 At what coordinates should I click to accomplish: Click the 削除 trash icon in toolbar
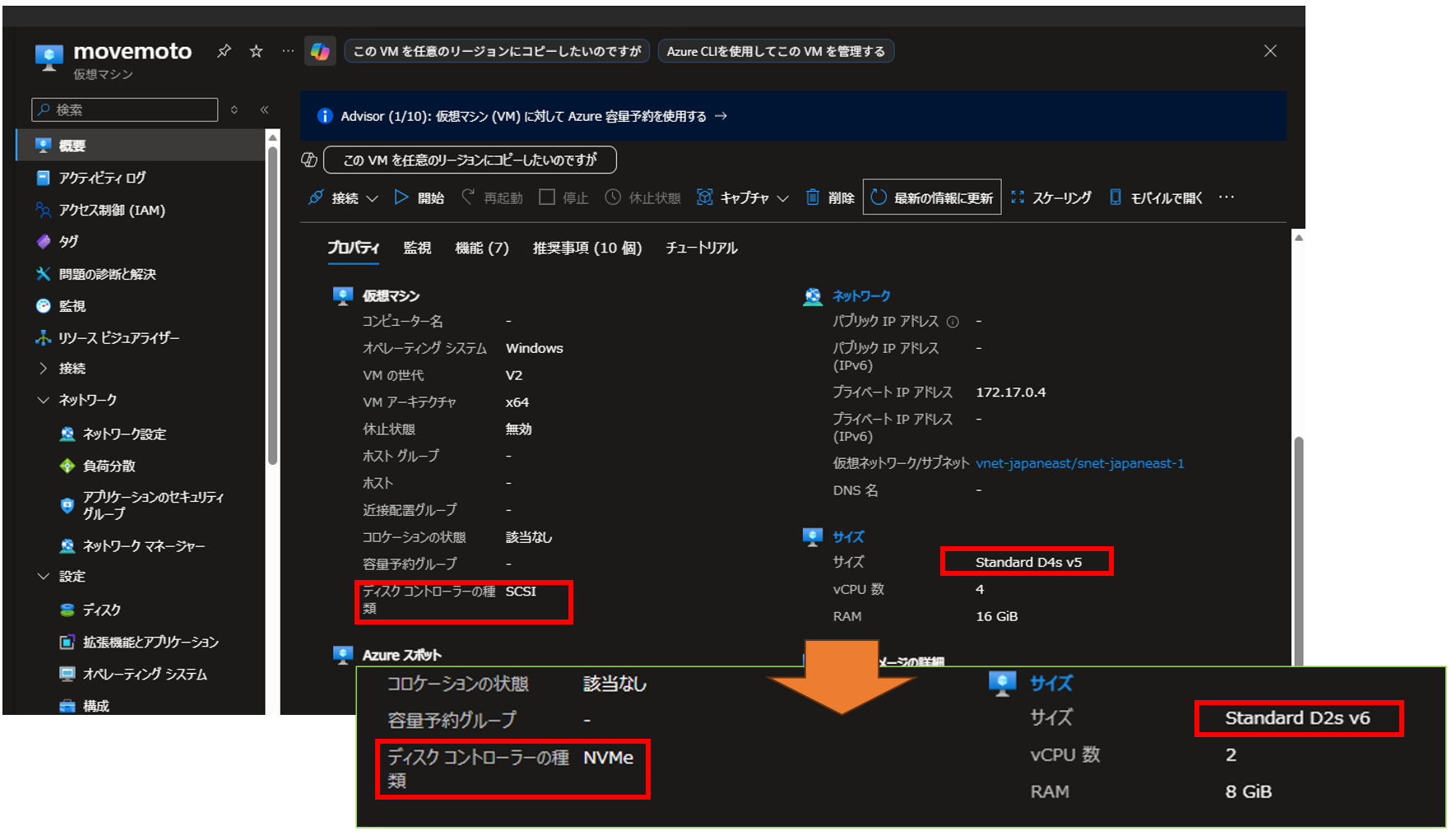pyautogui.click(x=813, y=197)
